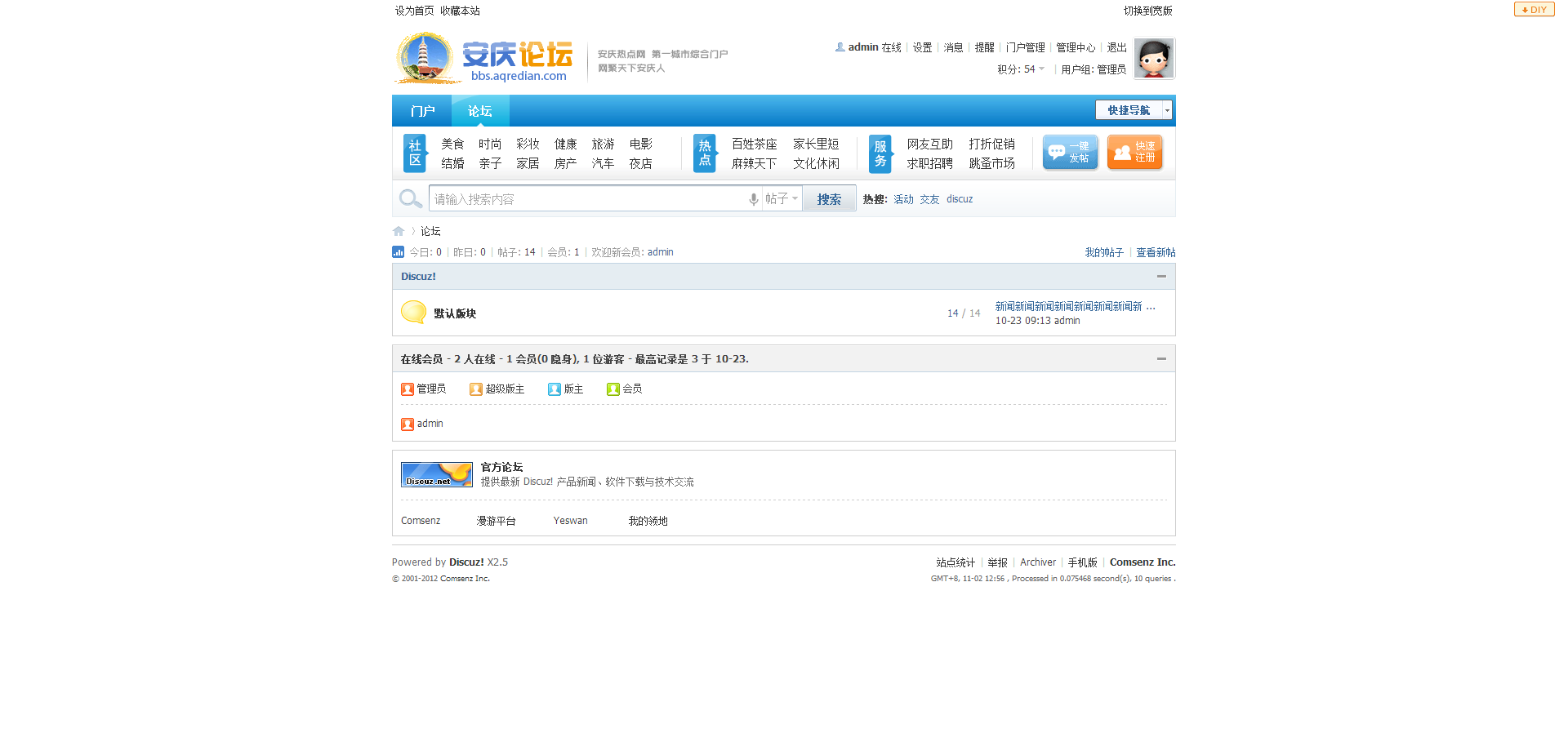Screen dimensions: 1568x742
Task: Click the 会员 legend icon
Action: tap(613, 389)
